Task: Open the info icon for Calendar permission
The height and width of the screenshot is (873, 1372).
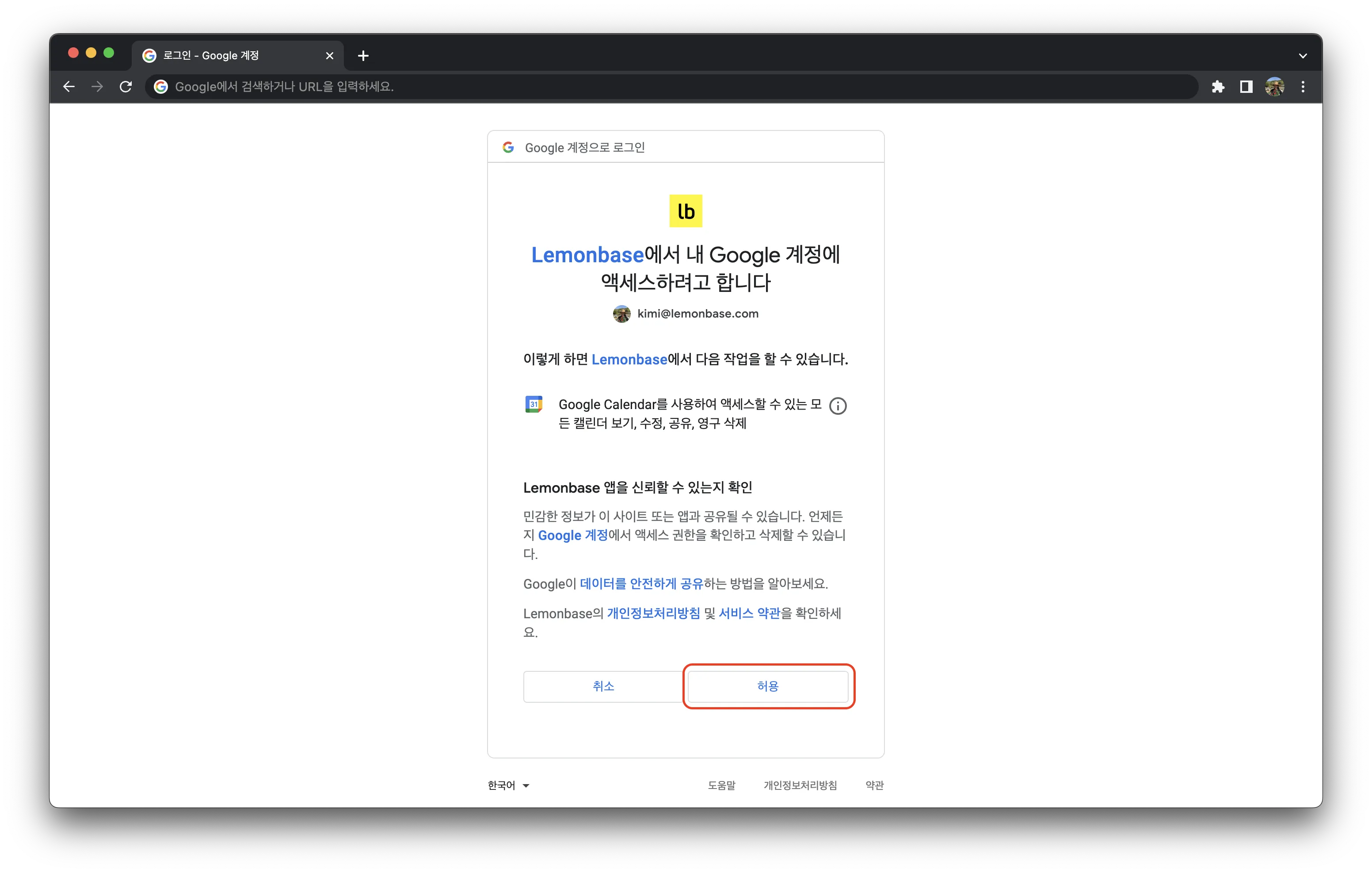Action: click(838, 406)
